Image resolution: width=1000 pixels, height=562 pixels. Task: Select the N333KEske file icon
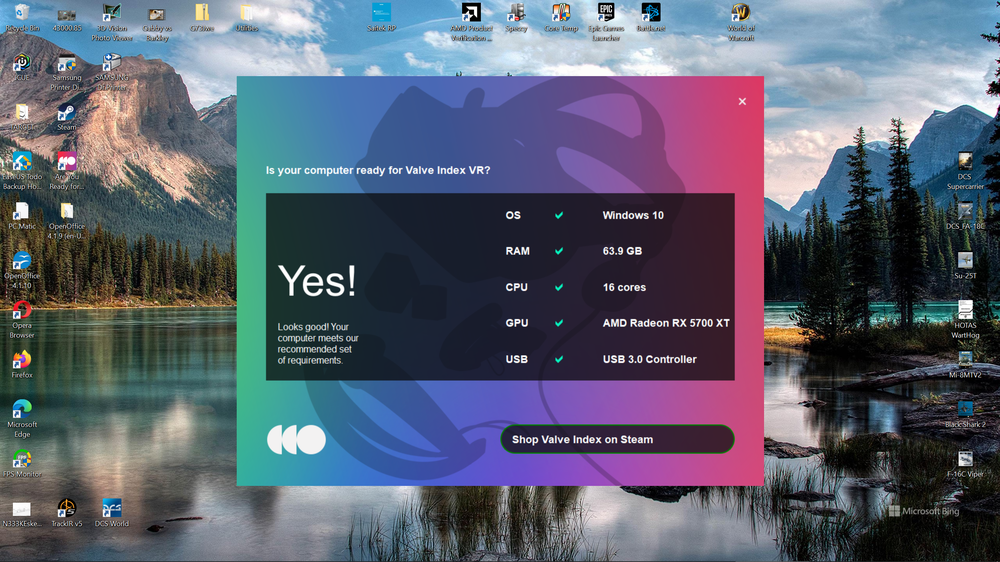pyautogui.click(x=22, y=513)
